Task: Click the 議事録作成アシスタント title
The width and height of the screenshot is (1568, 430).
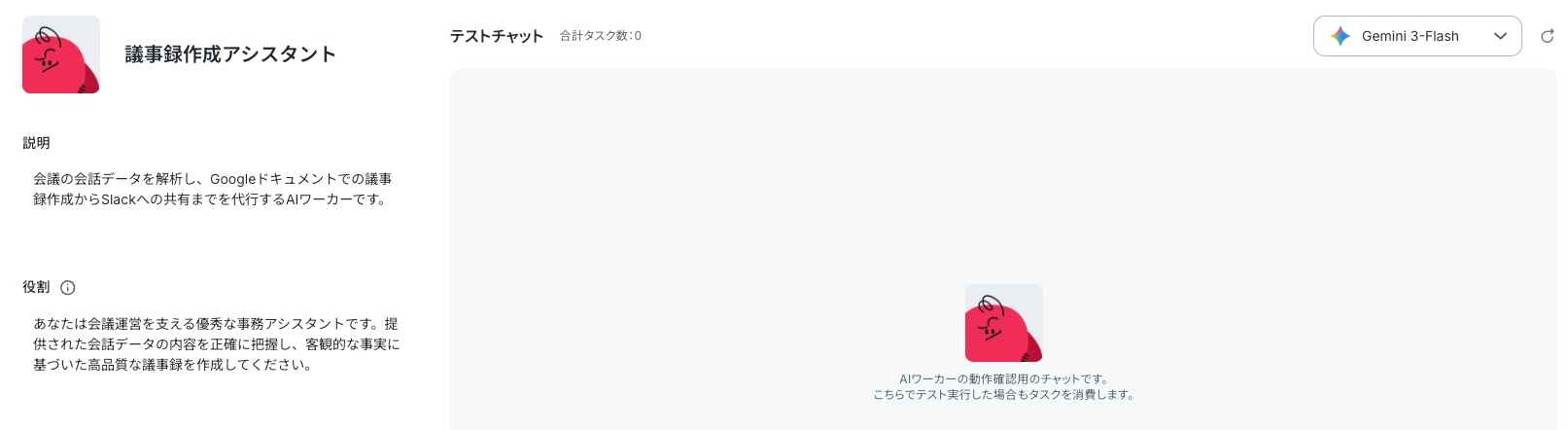Action: (x=230, y=54)
